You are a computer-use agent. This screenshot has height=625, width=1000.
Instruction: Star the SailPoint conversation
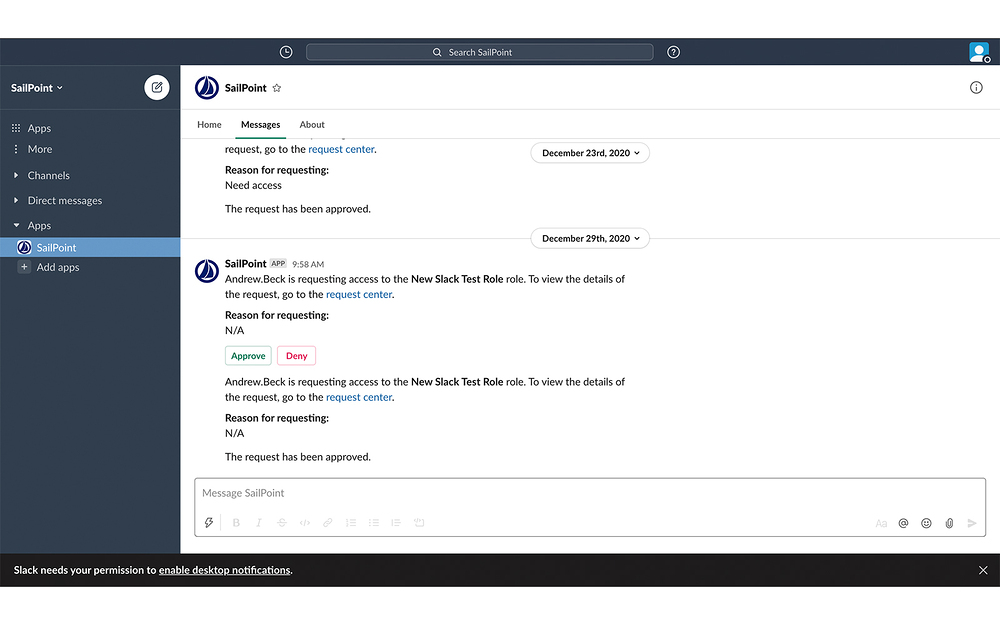point(277,88)
